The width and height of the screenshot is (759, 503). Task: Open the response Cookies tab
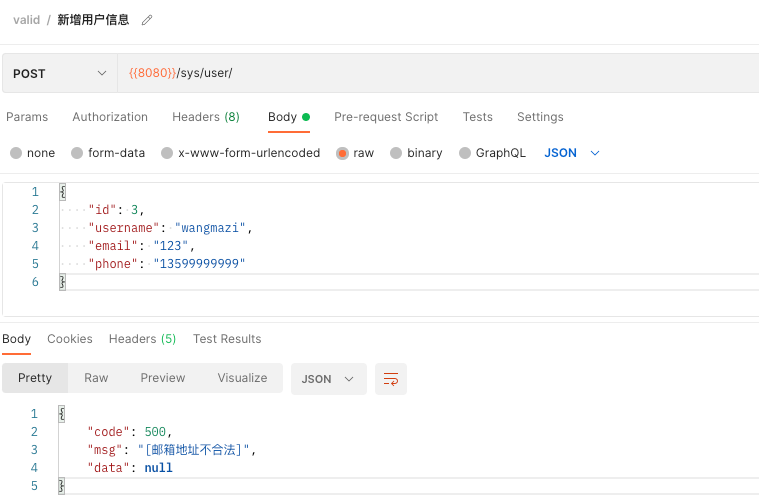70,339
